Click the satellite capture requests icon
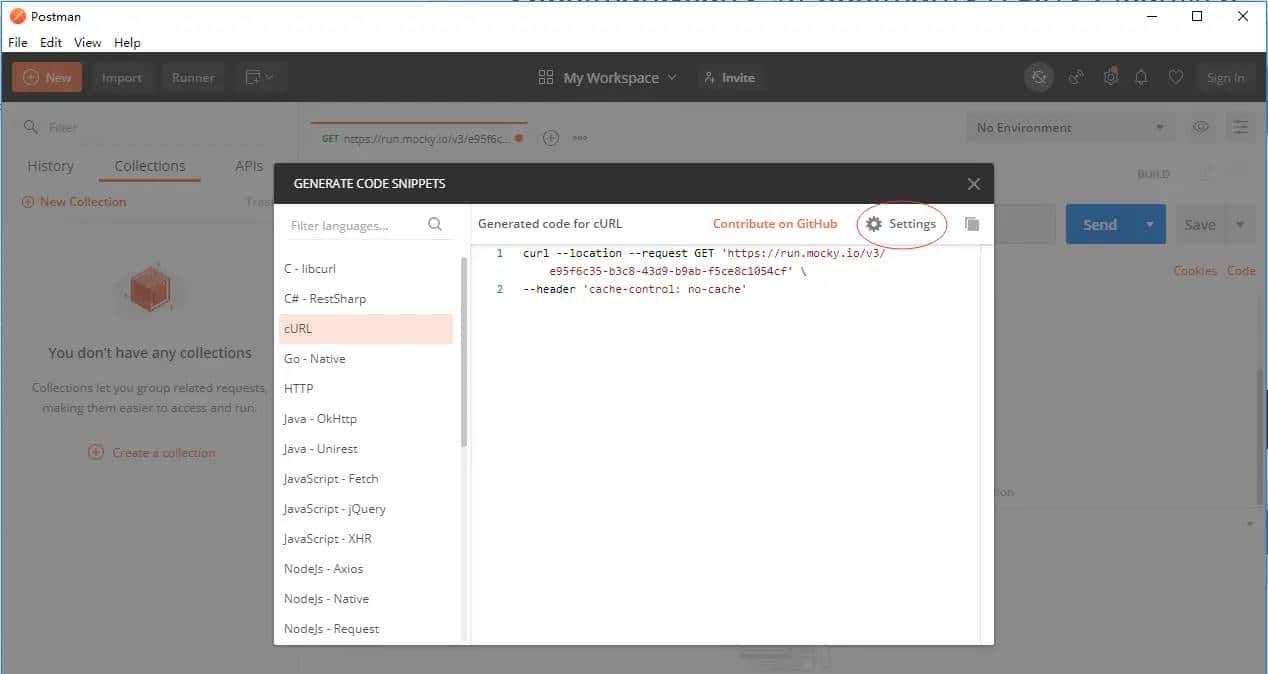 click(x=1077, y=77)
